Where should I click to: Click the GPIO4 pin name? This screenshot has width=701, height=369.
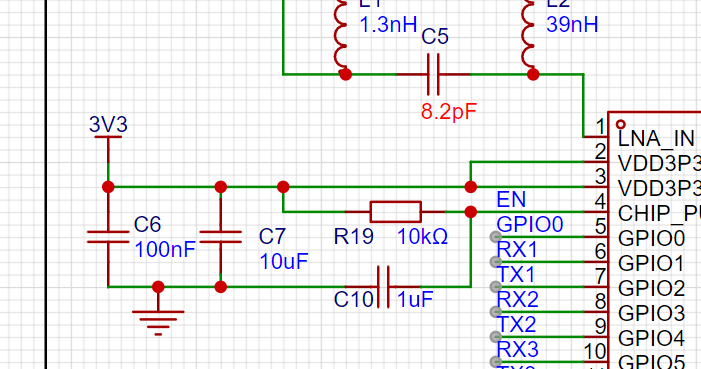(651, 339)
